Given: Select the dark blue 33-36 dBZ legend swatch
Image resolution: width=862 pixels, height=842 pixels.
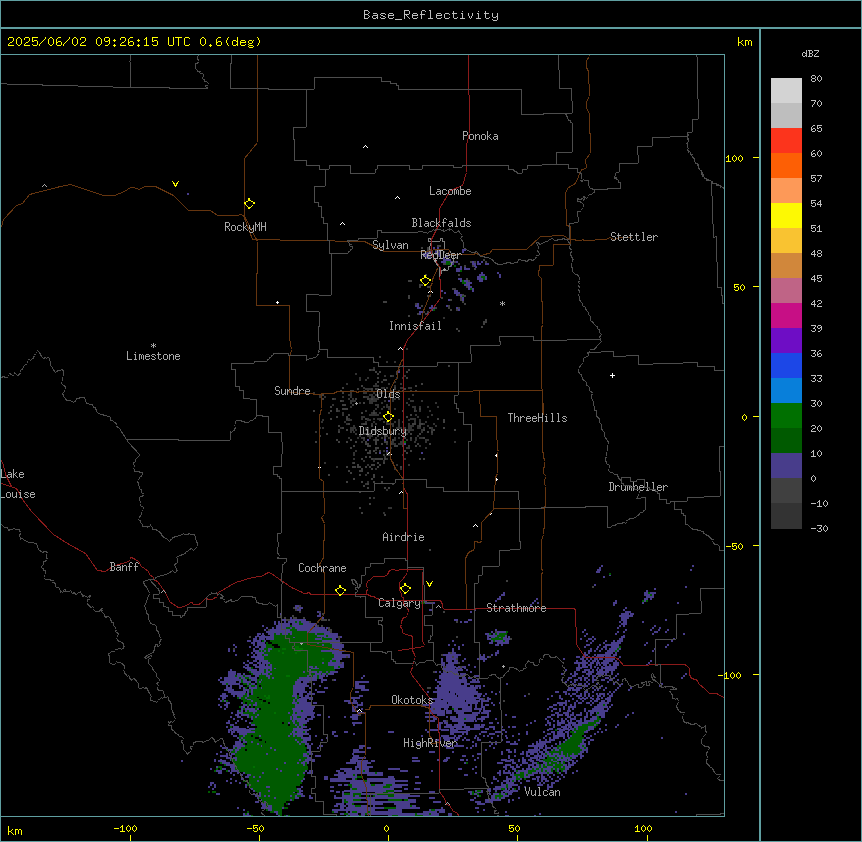Looking at the screenshot, I should 786,365.
